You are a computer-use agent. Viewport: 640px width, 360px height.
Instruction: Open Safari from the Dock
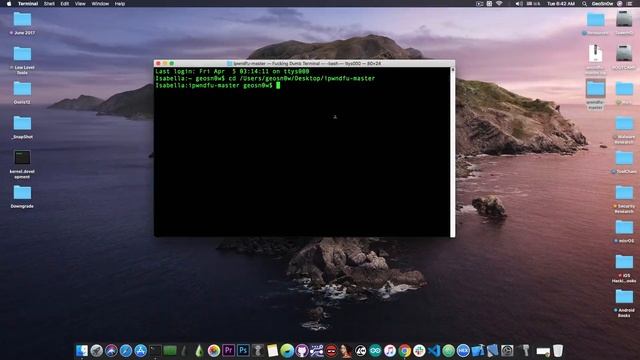pyautogui.click(x=126, y=351)
